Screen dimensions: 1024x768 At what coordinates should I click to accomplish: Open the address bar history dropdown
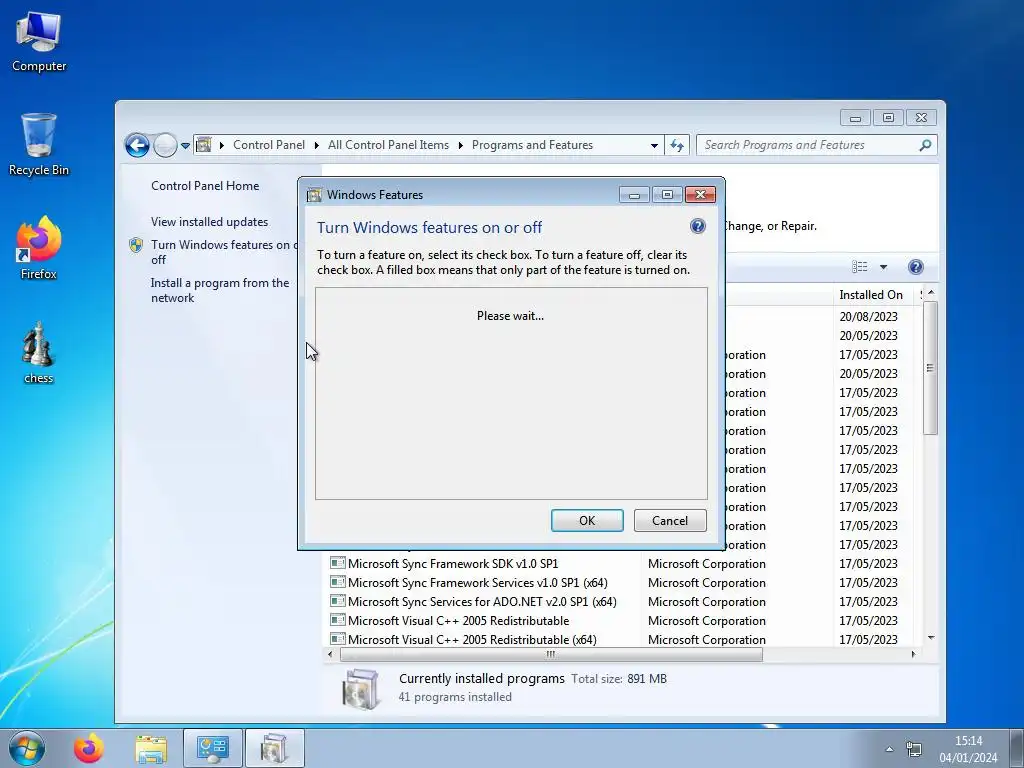click(x=654, y=146)
